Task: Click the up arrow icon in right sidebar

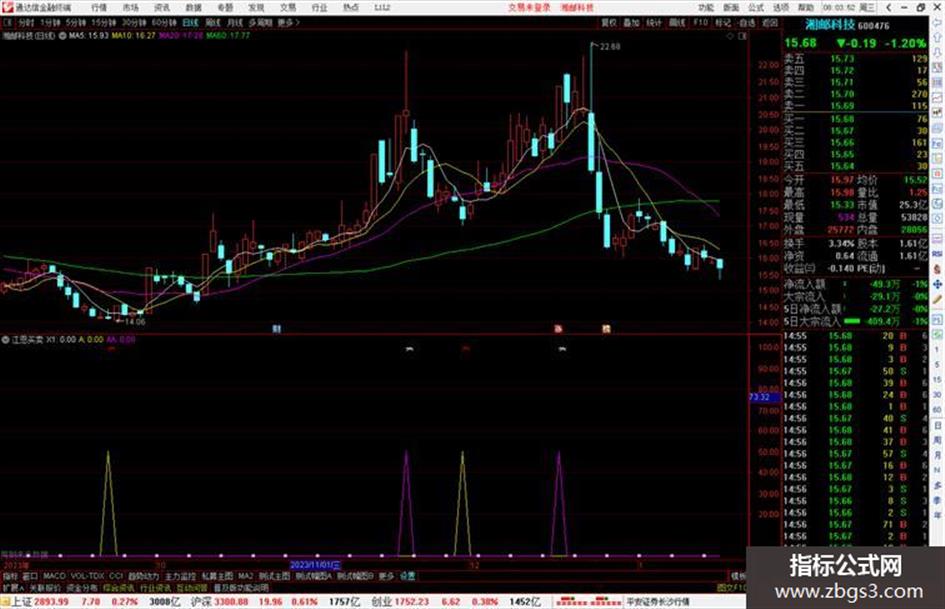Action: [937, 38]
